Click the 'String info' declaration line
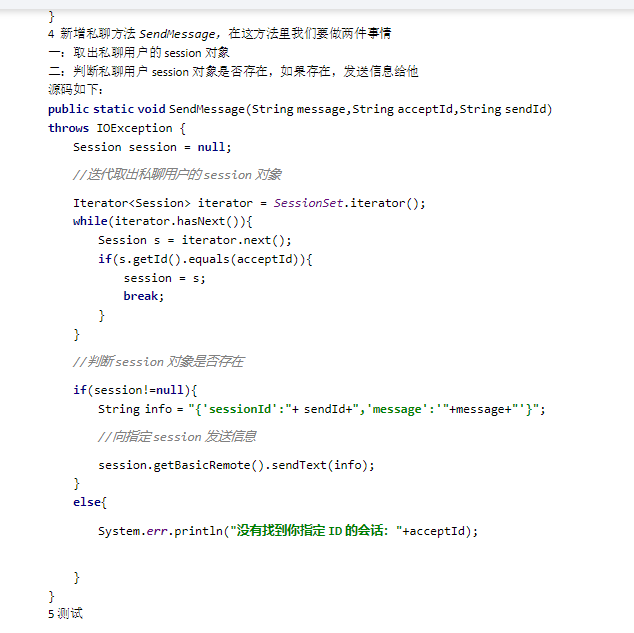 click(321, 409)
